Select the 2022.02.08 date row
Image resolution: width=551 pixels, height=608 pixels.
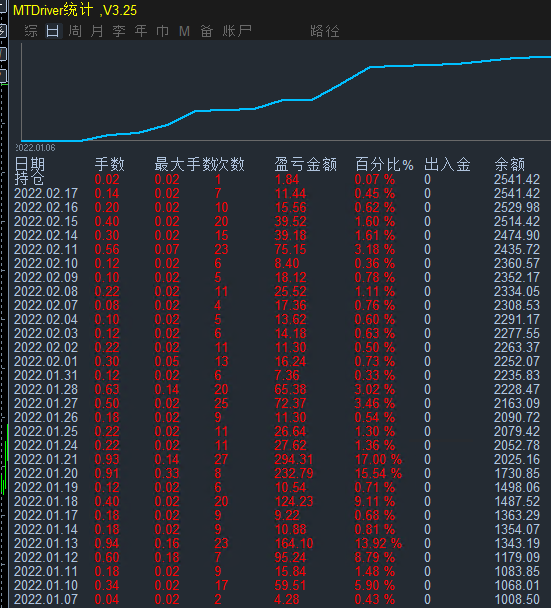point(46,291)
